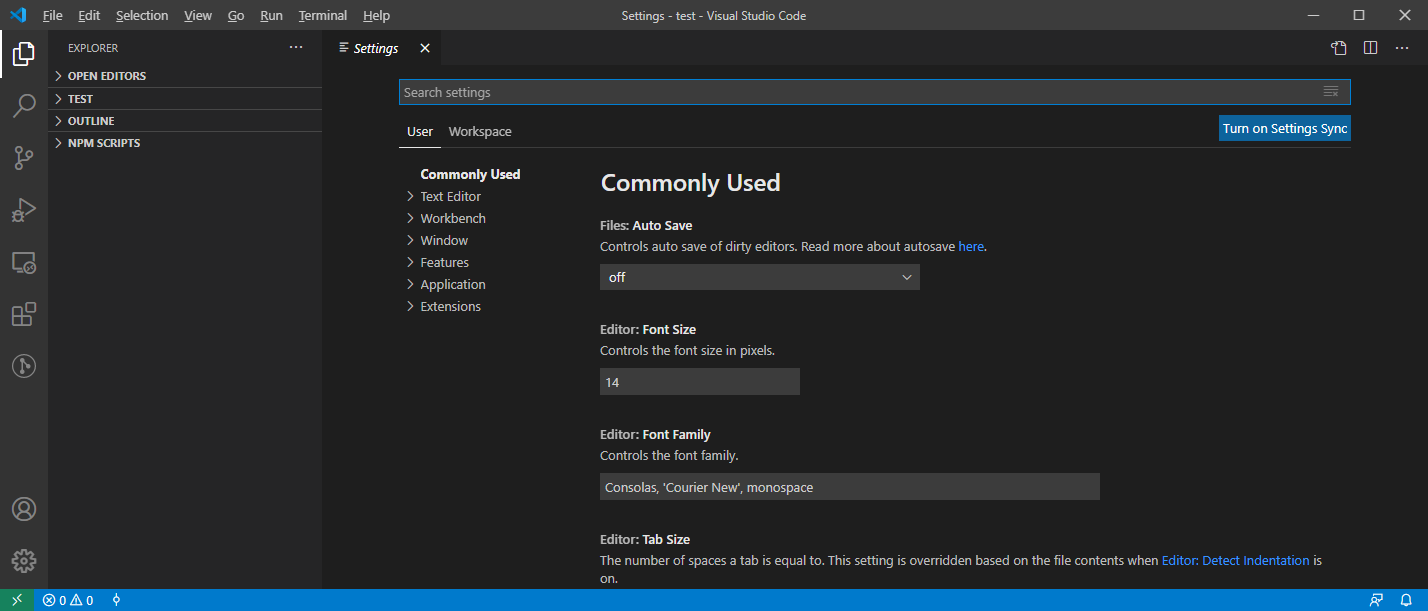Click the VS Code logo icon
The height and width of the screenshot is (611, 1428).
tap(18, 15)
